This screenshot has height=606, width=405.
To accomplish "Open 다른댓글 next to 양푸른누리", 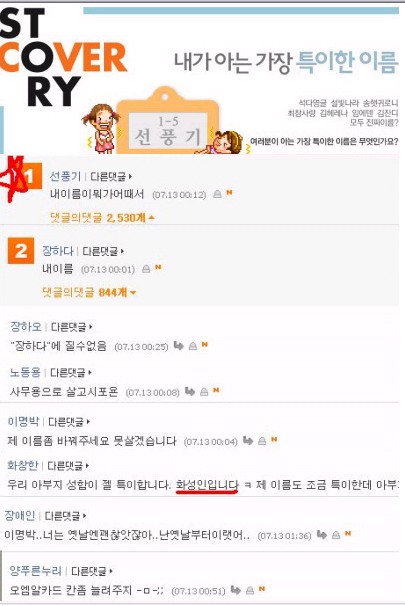I will pyautogui.click(x=92, y=571).
